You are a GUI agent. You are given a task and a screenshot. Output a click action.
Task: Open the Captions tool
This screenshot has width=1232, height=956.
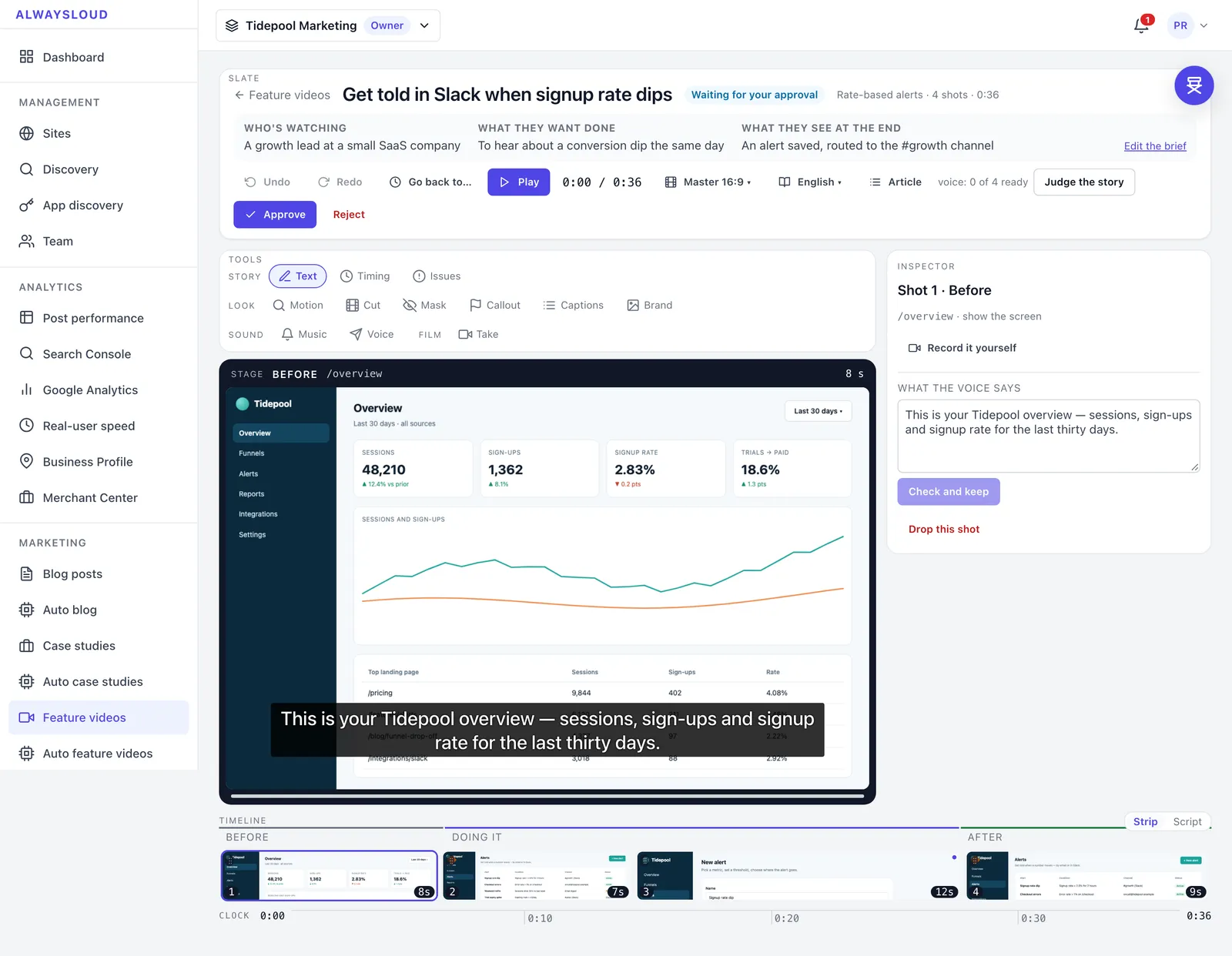pos(574,306)
